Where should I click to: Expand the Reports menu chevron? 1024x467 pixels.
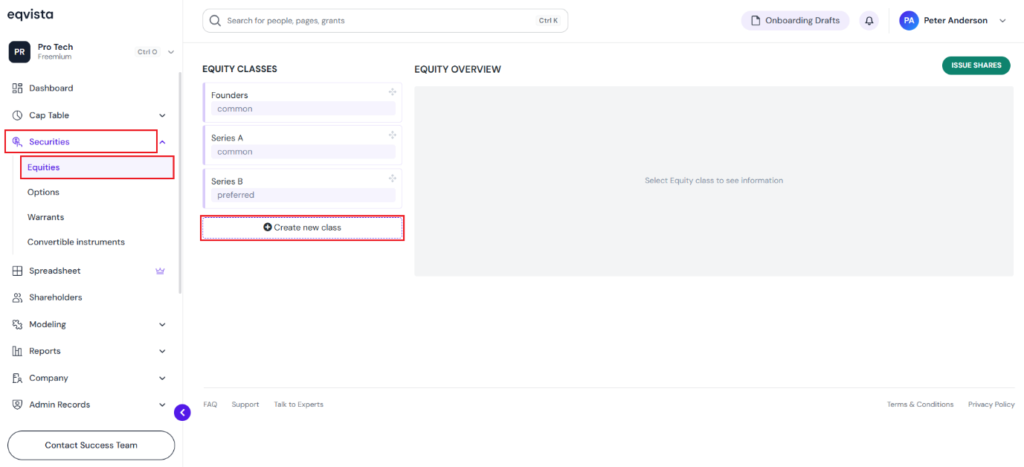pyautogui.click(x=163, y=351)
